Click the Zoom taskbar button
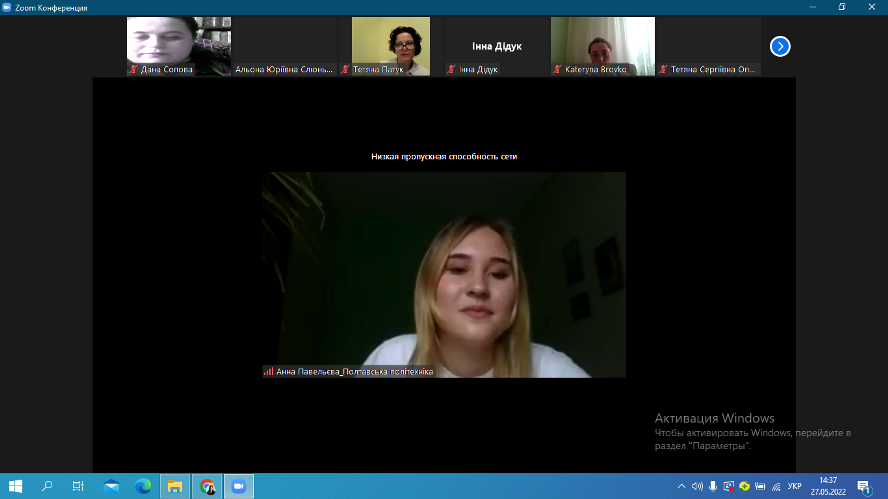The image size is (888, 499). click(238, 486)
